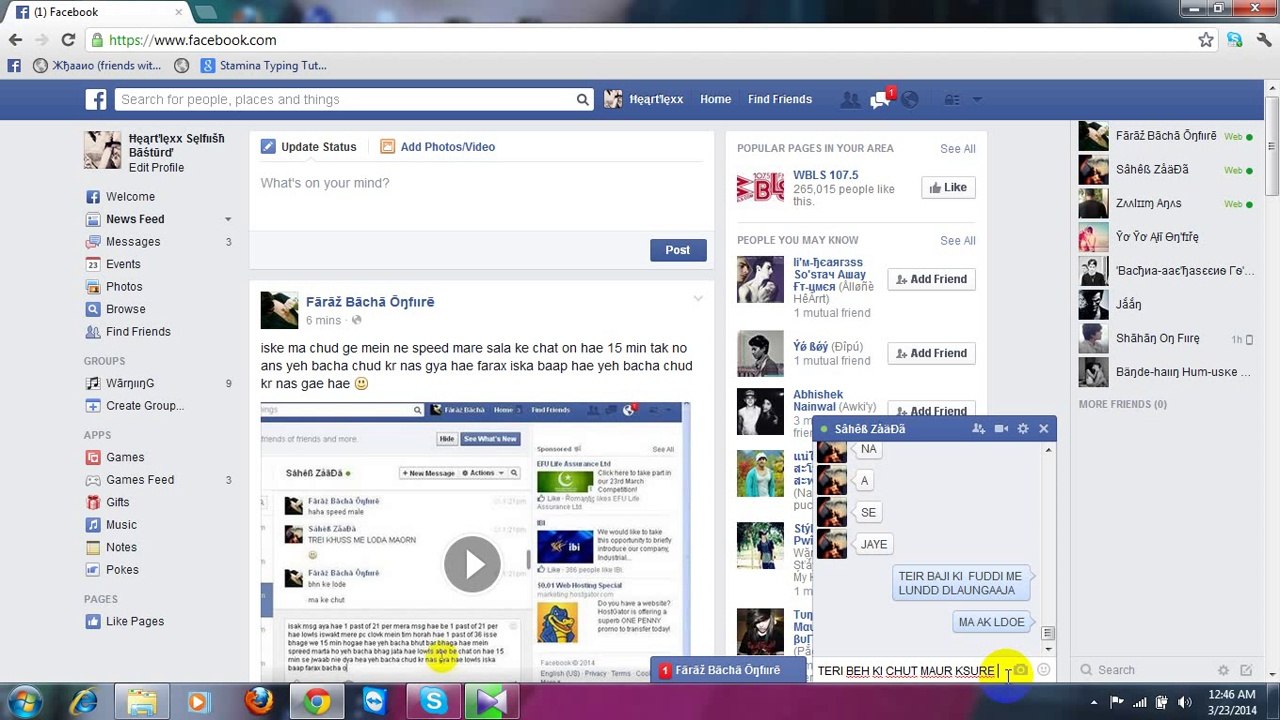Viewport: 1280px width, 720px height.
Task: Open Messages in the left sidebar
Action: [x=133, y=242]
